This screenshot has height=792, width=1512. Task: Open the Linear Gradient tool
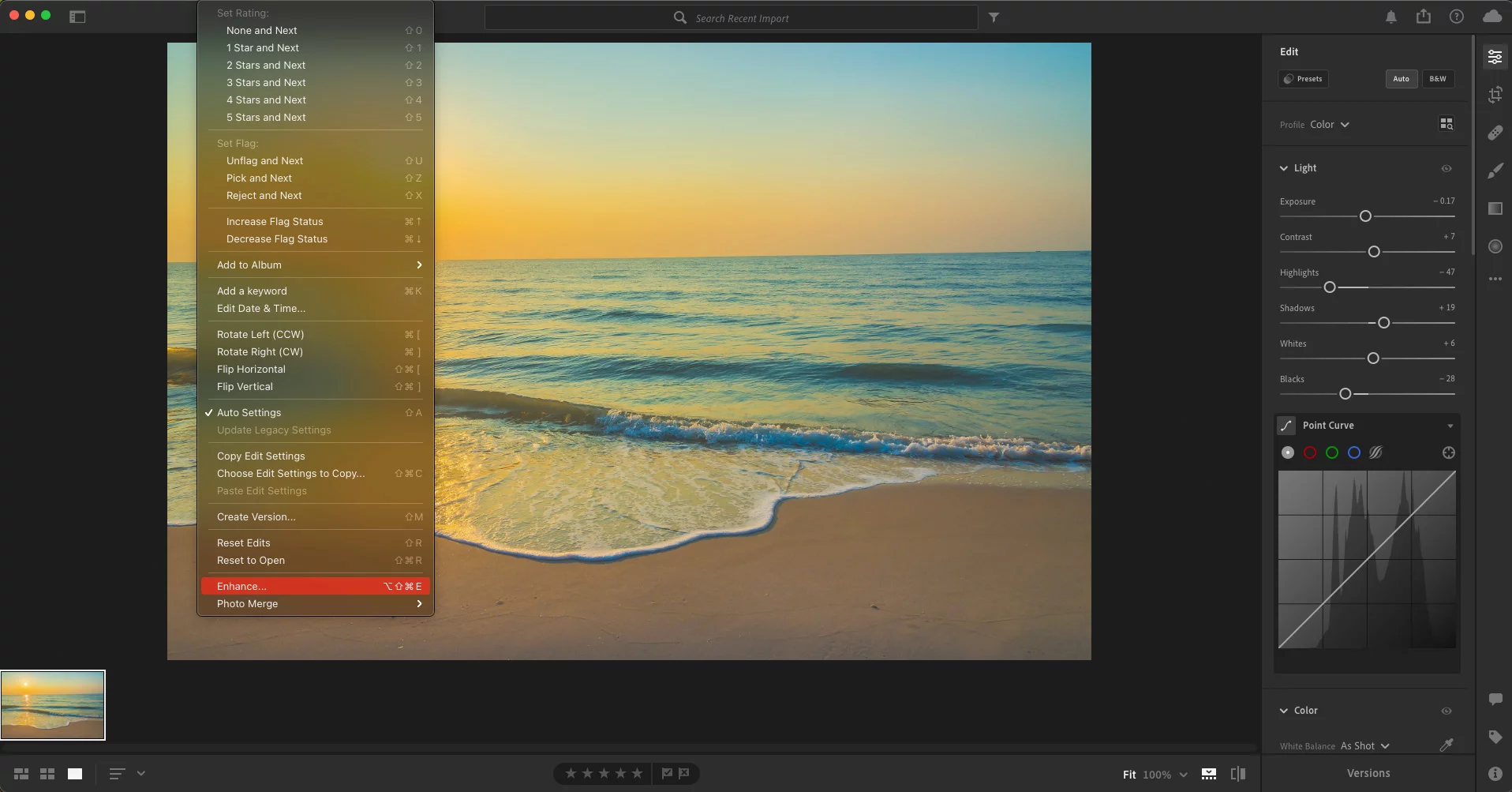(x=1495, y=208)
